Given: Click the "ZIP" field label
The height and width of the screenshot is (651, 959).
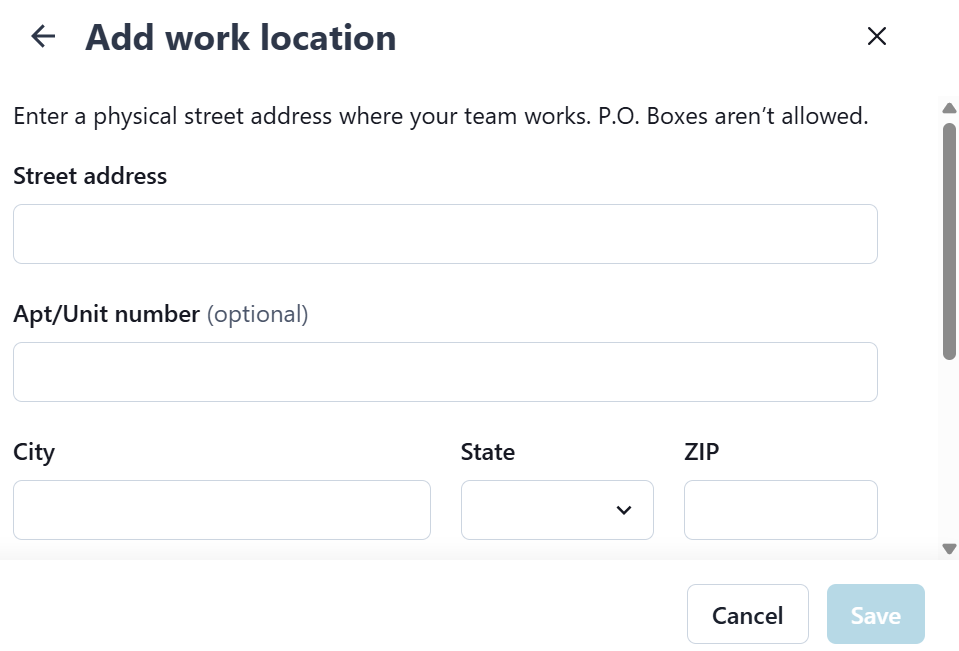Looking at the screenshot, I should [x=701, y=452].
